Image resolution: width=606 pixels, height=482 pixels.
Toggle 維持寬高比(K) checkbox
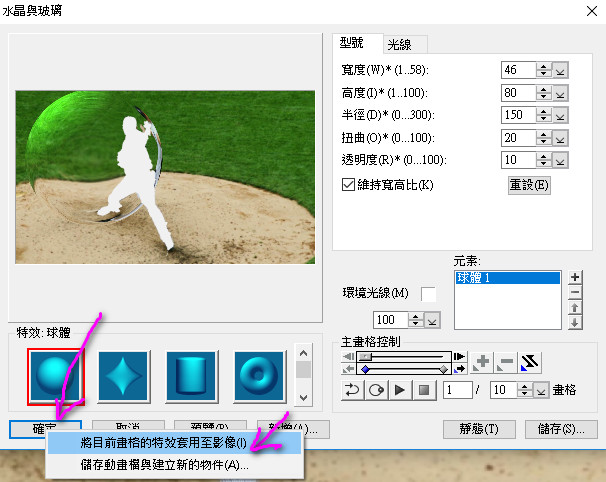pyautogui.click(x=348, y=184)
